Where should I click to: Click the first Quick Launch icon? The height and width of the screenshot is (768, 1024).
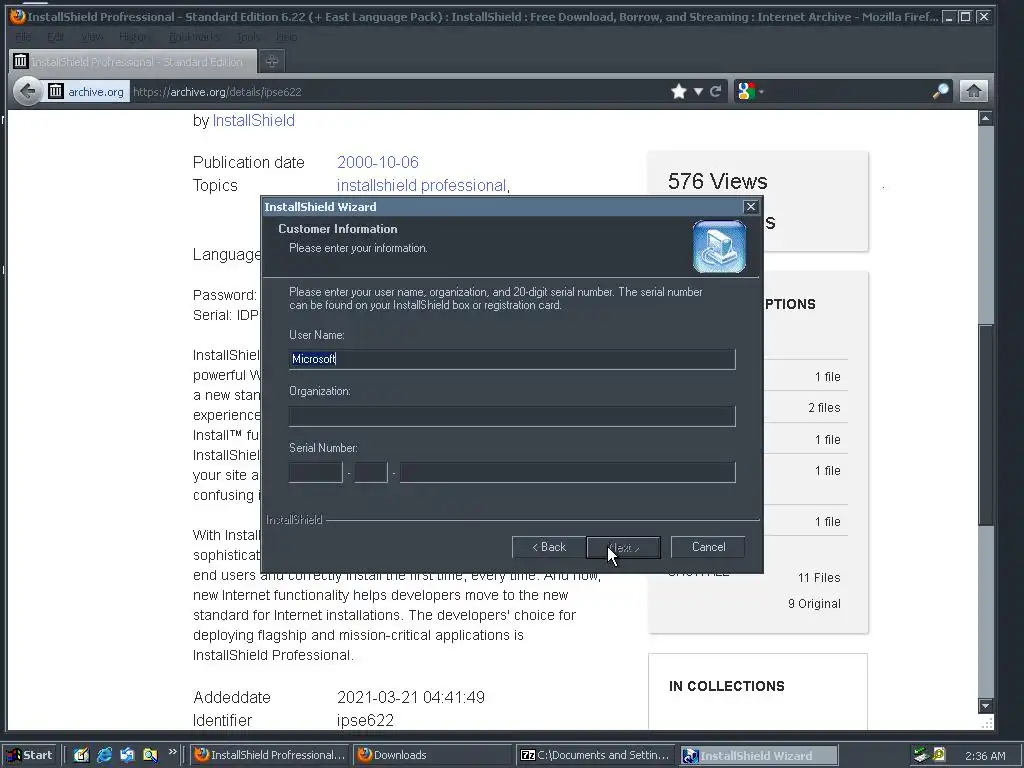tap(81, 755)
